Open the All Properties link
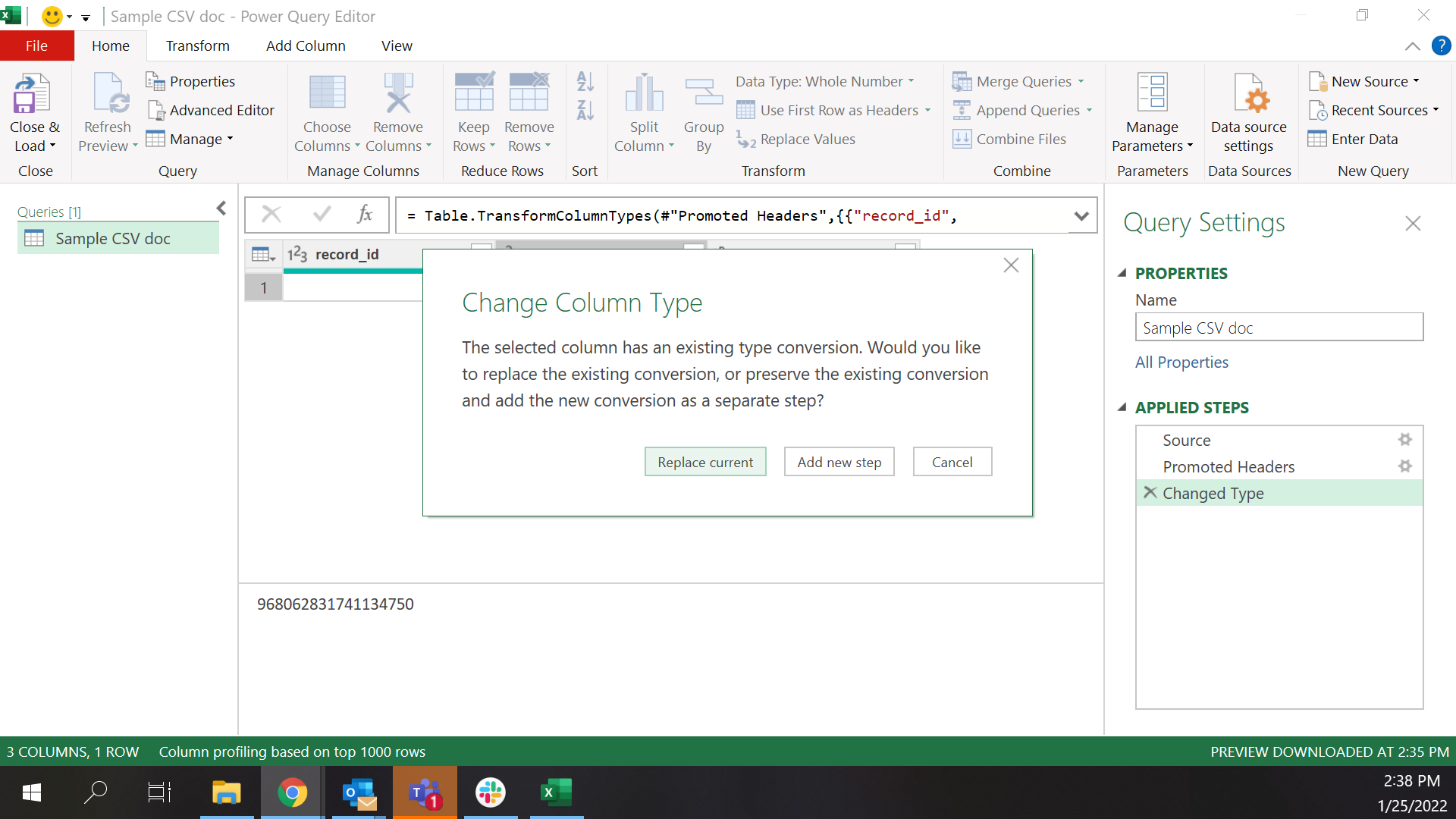Image resolution: width=1456 pixels, height=819 pixels. click(1181, 362)
